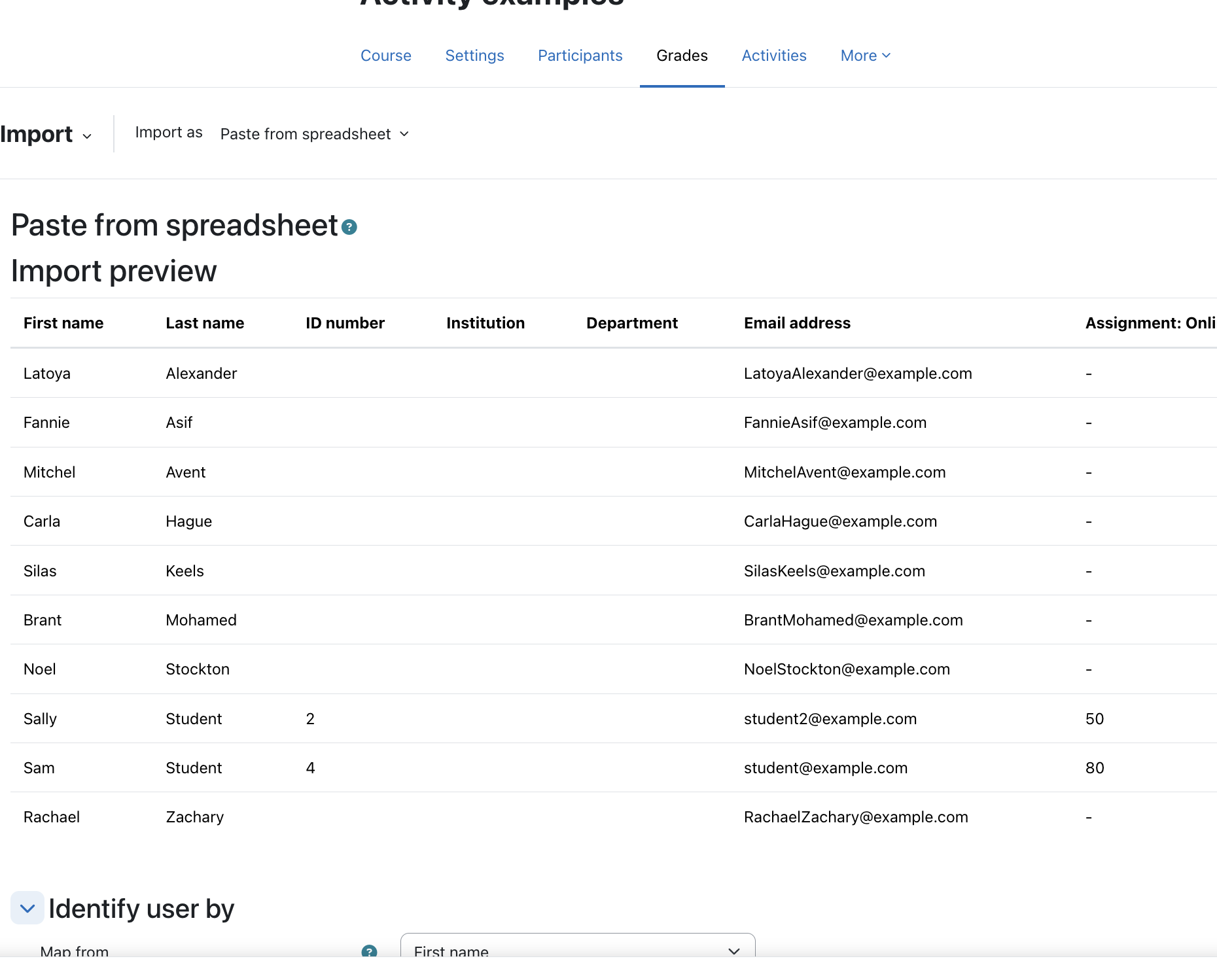This screenshot has width=1217, height=980.
Task: Select the first name cell Rachael
Action: pyautogui.click(x=52, y=817)
